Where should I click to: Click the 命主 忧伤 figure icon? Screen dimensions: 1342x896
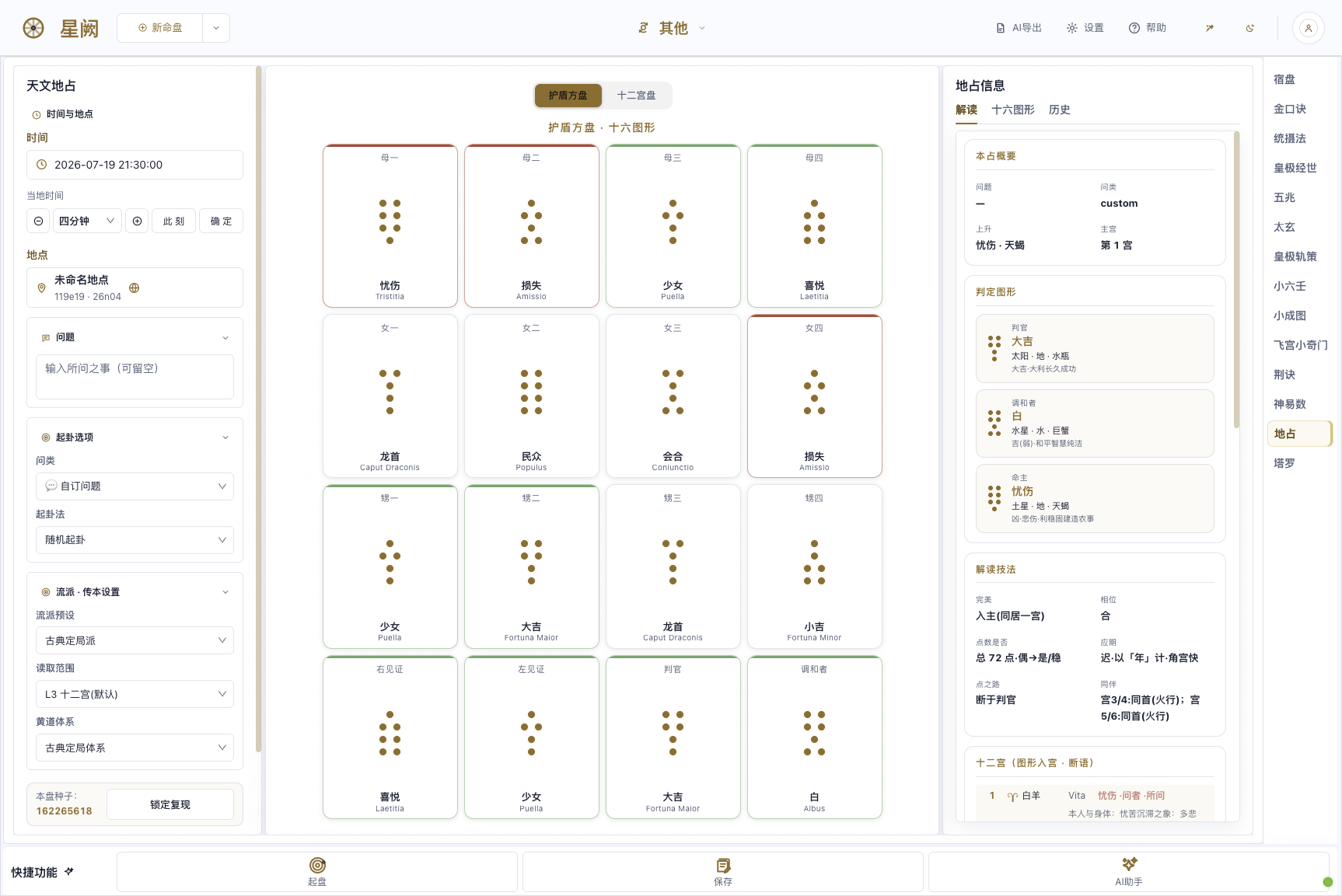pyautogui.click(x=994, y=498)
